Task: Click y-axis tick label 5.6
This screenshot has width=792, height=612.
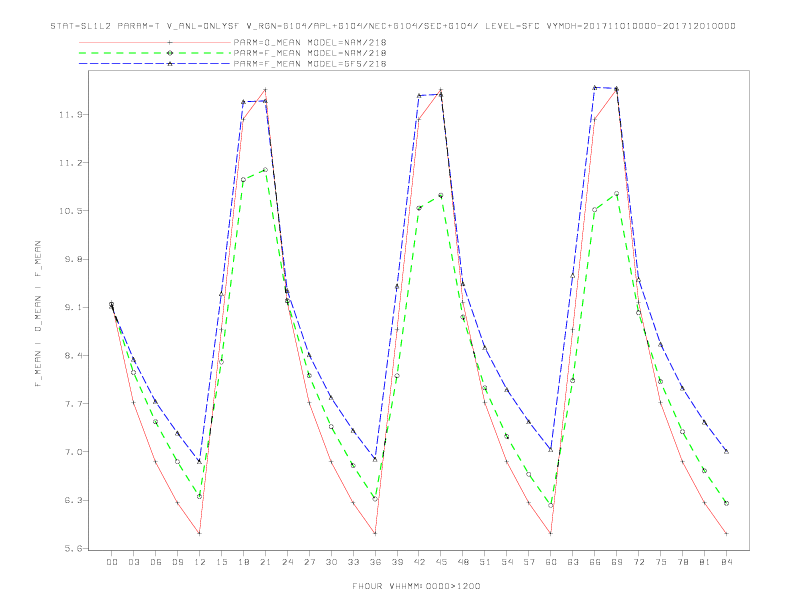Action: [73, 548]
